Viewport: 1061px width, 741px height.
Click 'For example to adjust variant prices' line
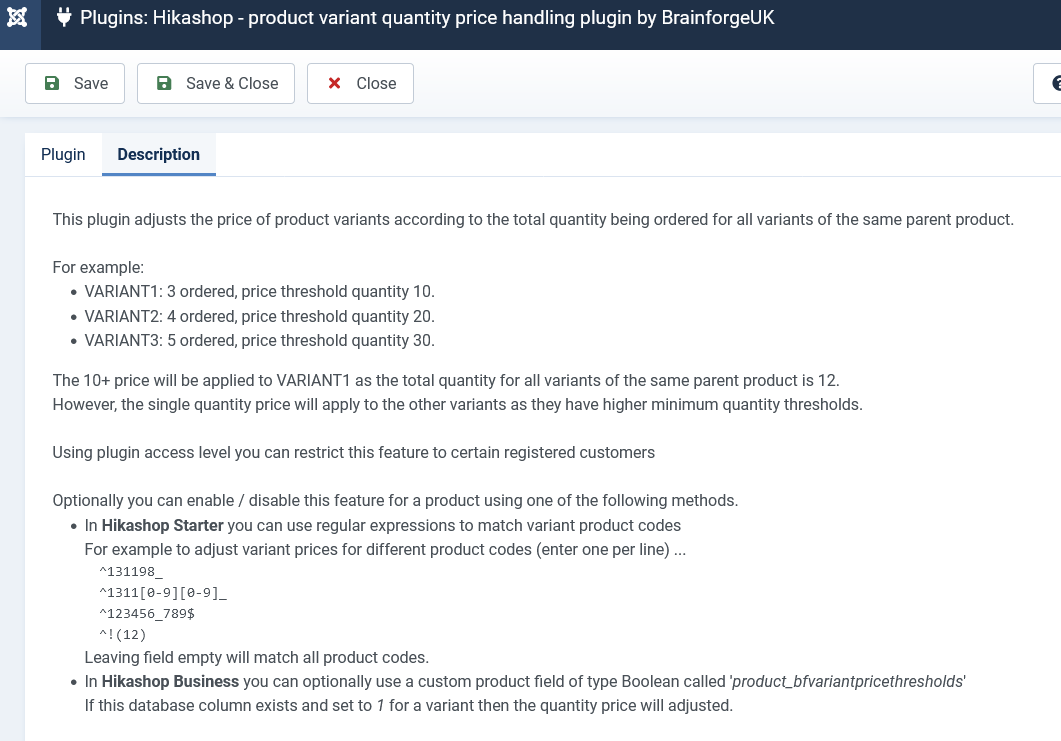(x=385, y=549)
